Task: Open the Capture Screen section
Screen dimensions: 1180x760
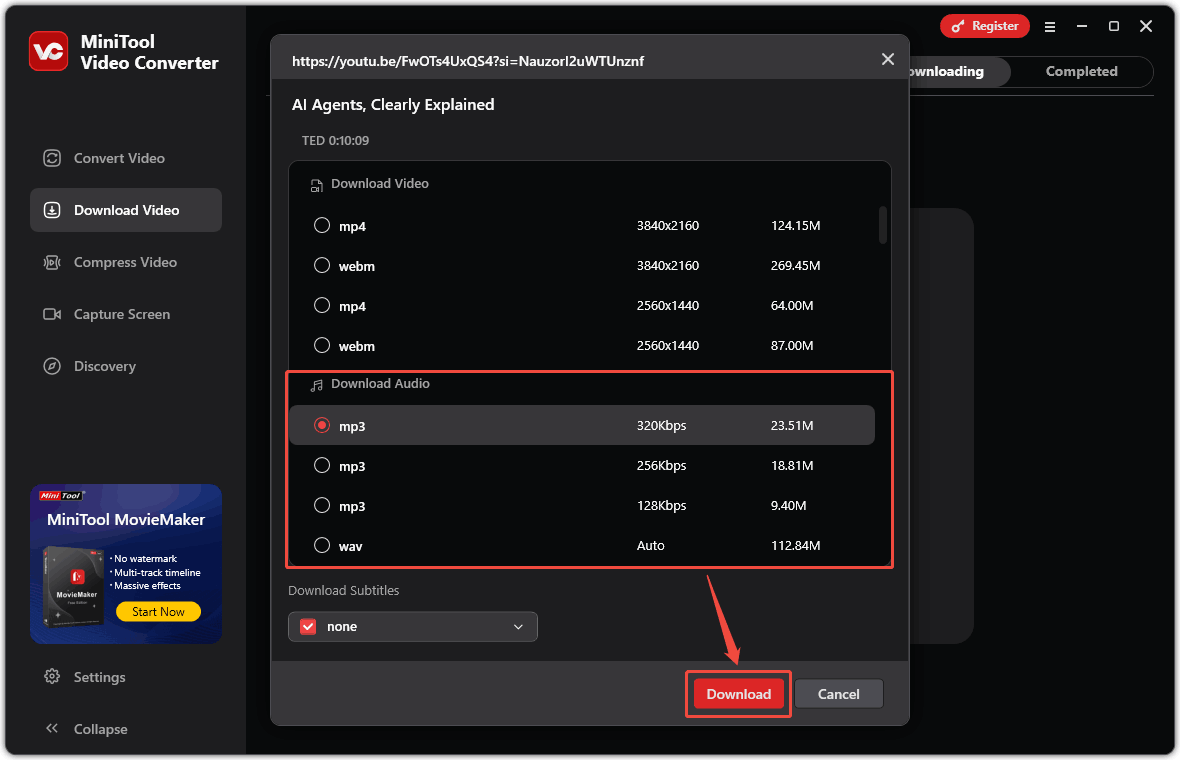Action: (126, 314)
